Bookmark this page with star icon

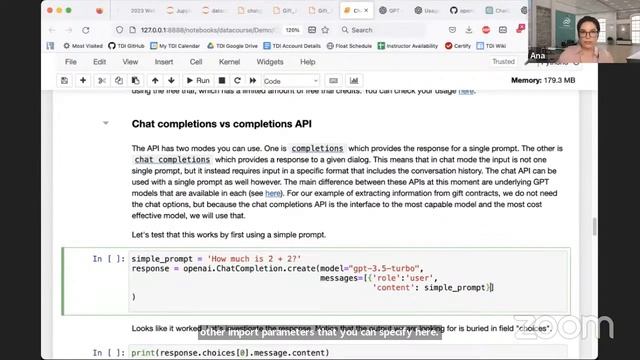coord(325,30)
